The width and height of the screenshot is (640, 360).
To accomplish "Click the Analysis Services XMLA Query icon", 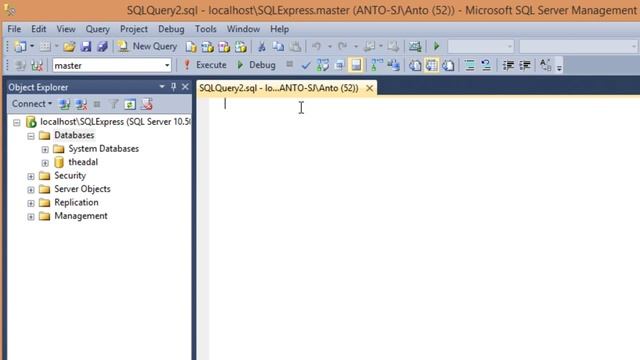I will pos(240,47).
